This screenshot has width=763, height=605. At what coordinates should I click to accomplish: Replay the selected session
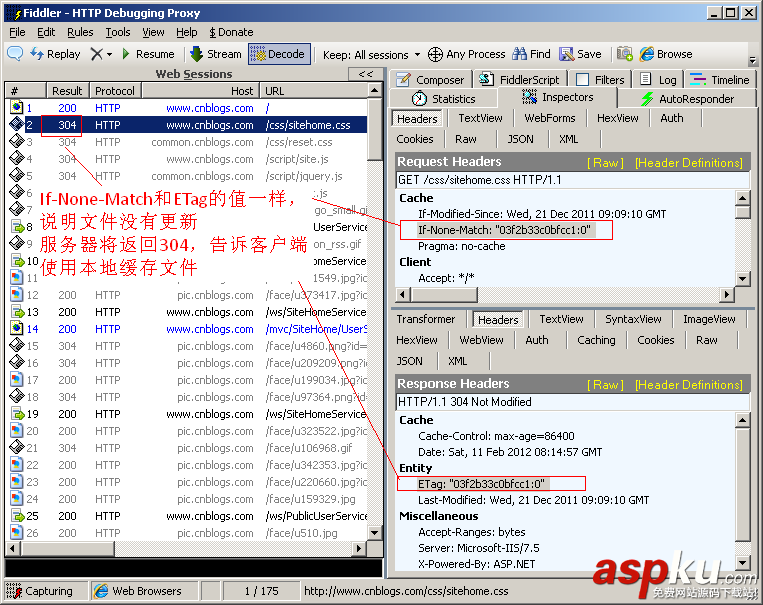[x=55, y=54]
